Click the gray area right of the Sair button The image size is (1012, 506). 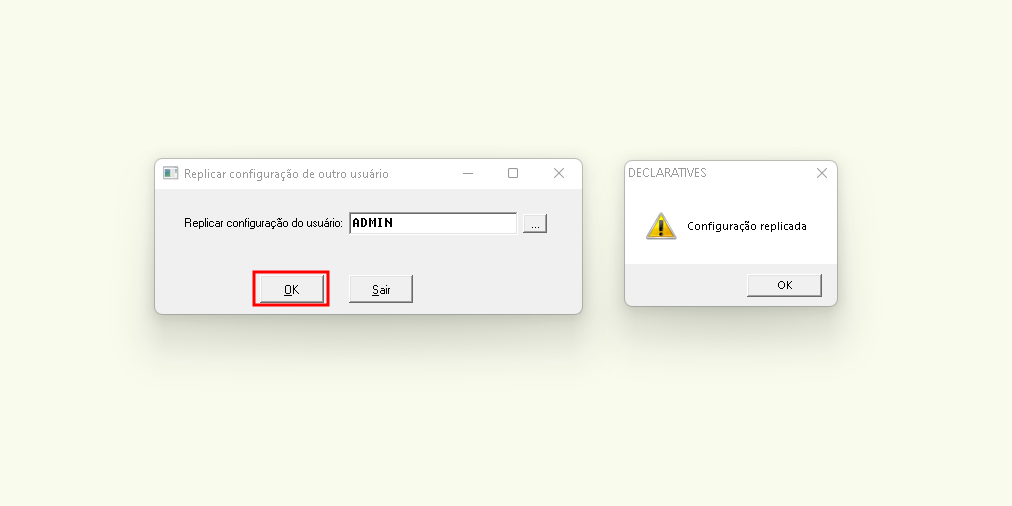(x=496, y=289)
